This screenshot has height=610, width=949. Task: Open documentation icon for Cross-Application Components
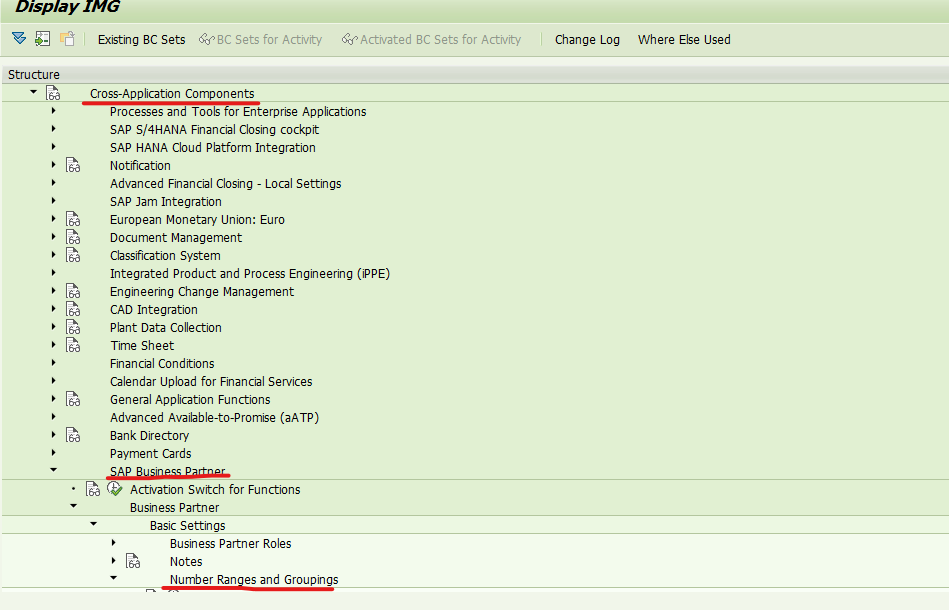pos(53,93)
